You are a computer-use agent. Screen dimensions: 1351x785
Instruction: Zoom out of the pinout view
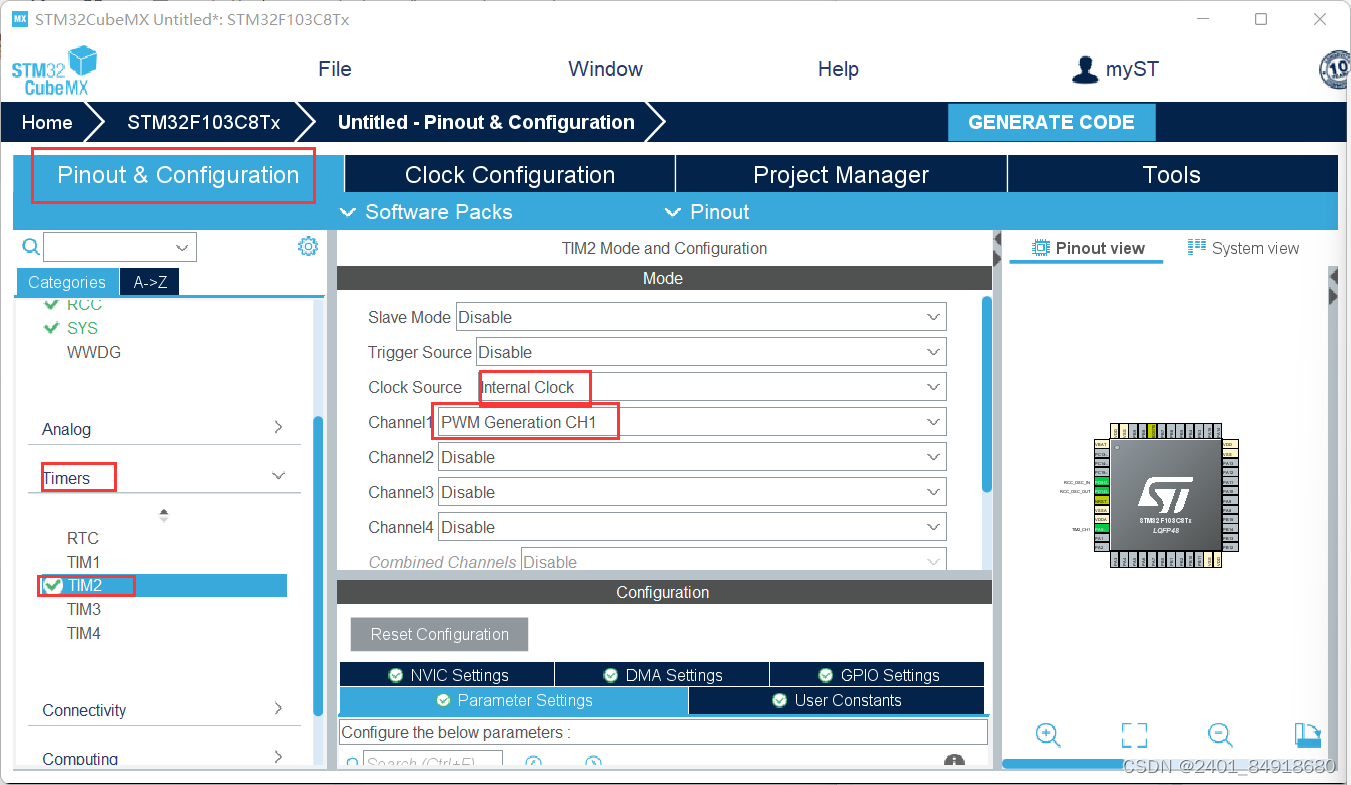click(1220, 735)
